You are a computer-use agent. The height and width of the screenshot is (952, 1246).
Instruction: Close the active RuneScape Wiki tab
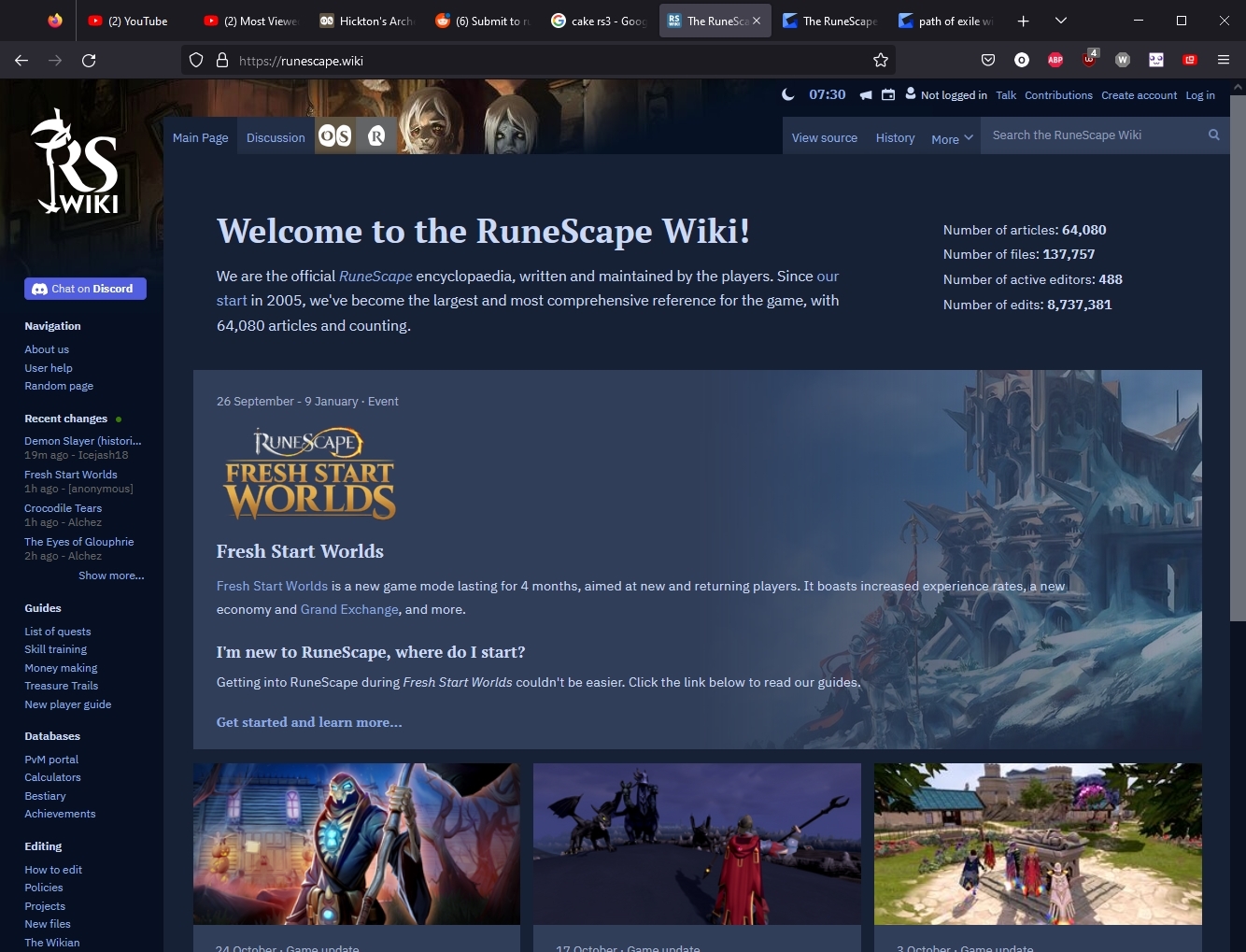point(757,21)
